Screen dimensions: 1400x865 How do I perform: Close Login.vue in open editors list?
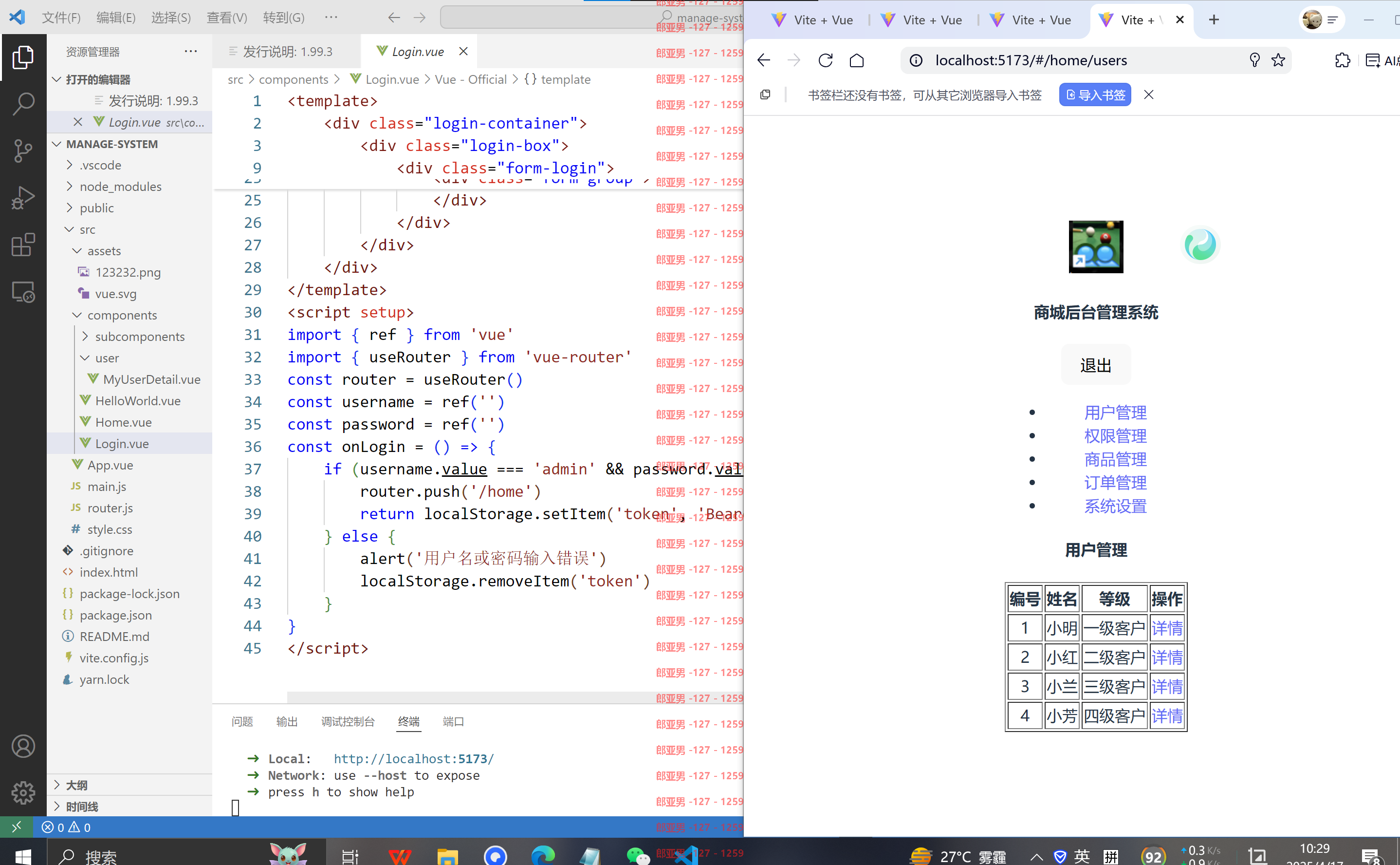[78, 122]
